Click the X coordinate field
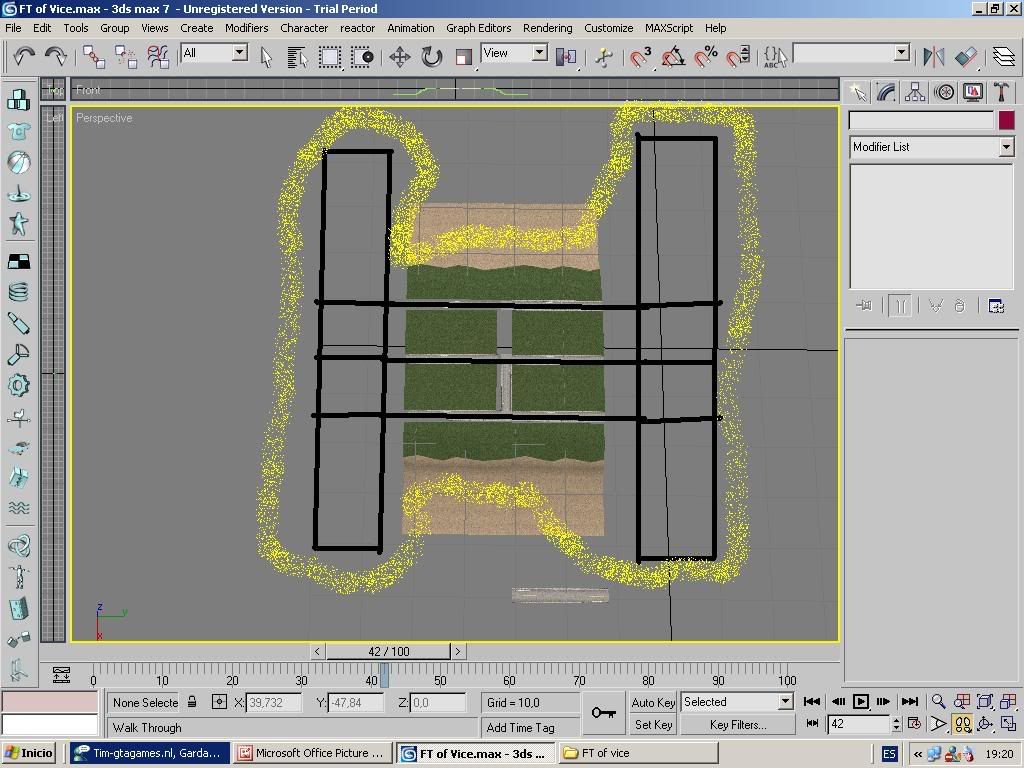 pyautogui.click(x=274, y=703)
